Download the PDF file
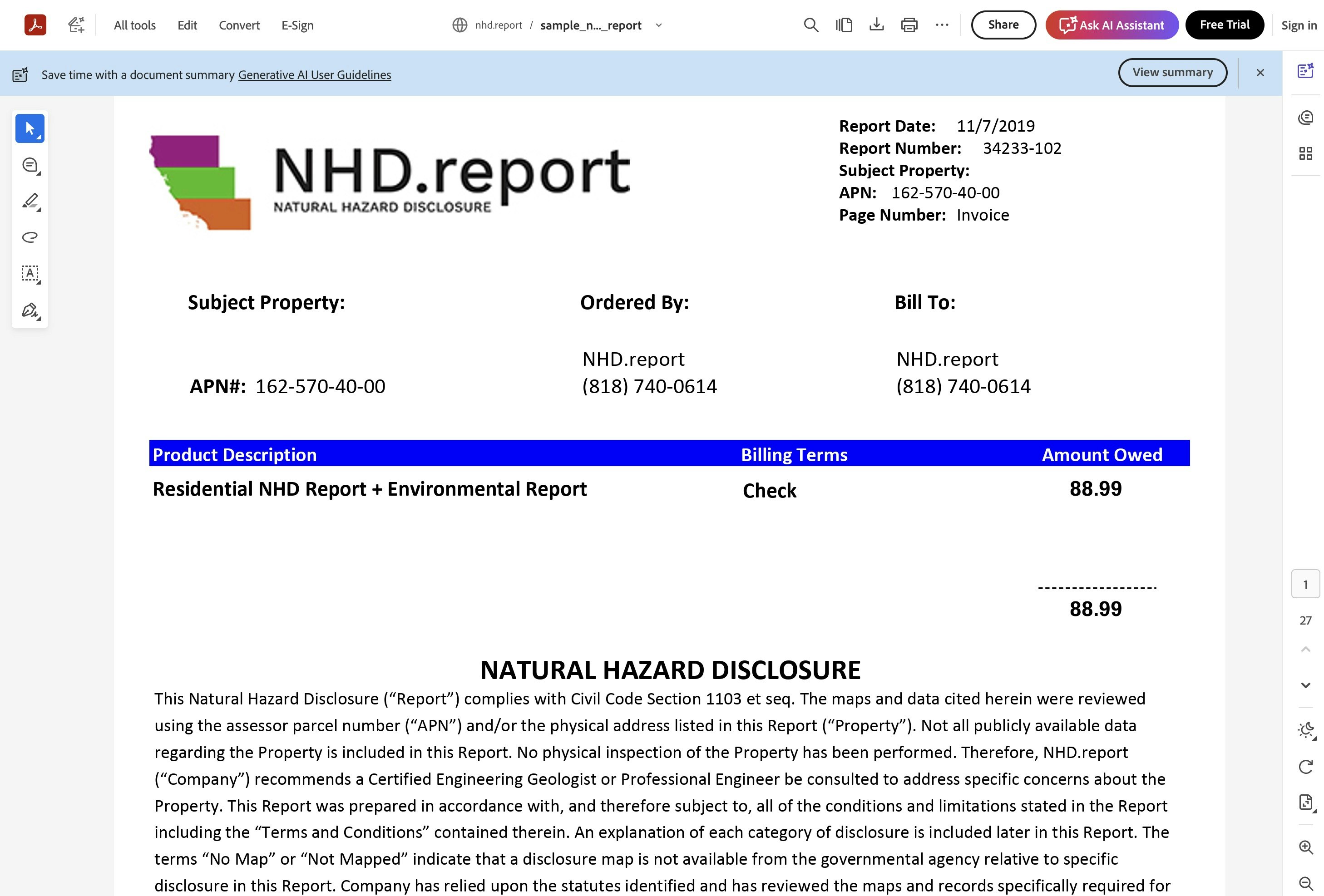 pos(877,25)
